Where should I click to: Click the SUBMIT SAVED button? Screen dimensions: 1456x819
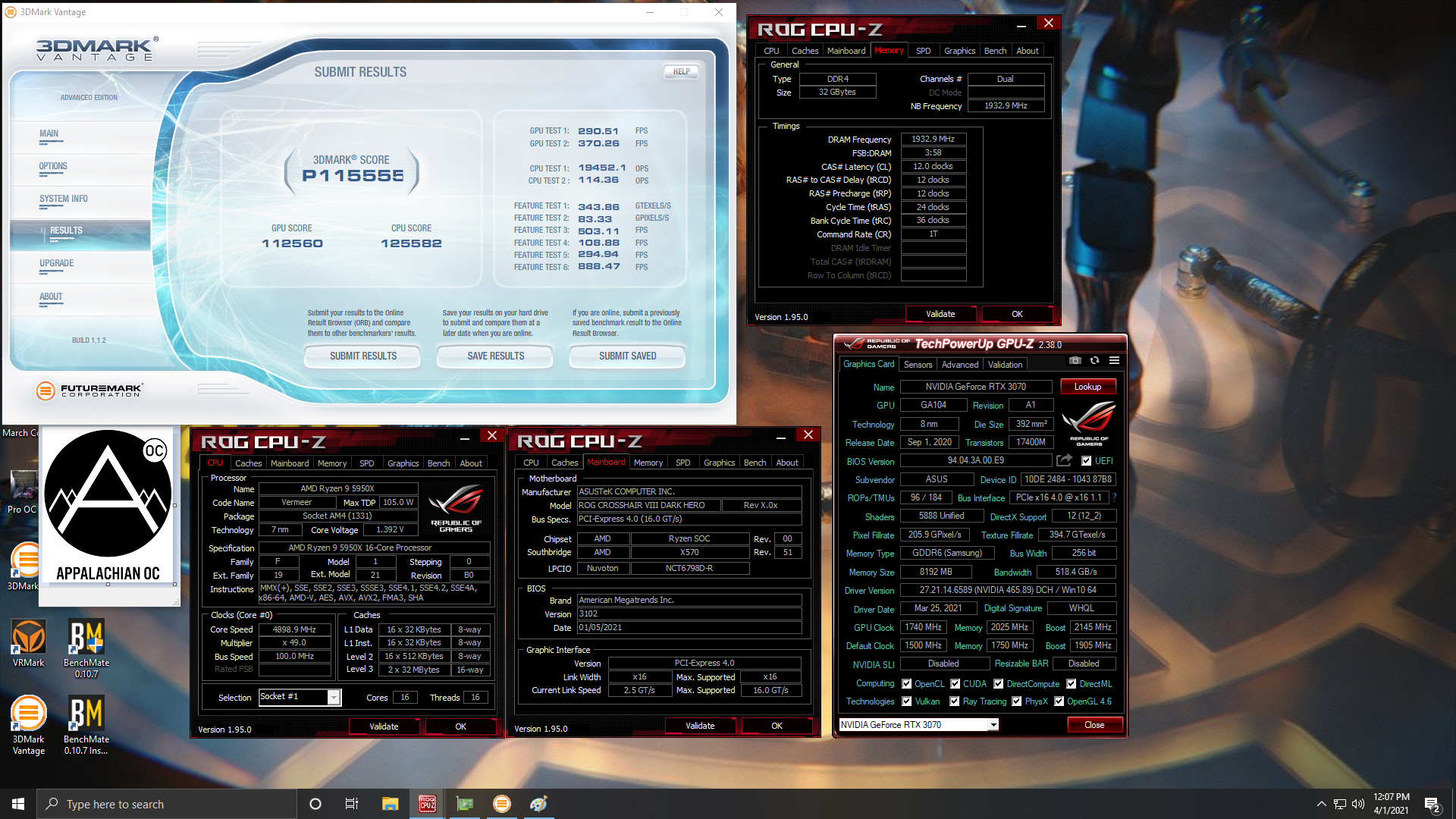point(627,356)
